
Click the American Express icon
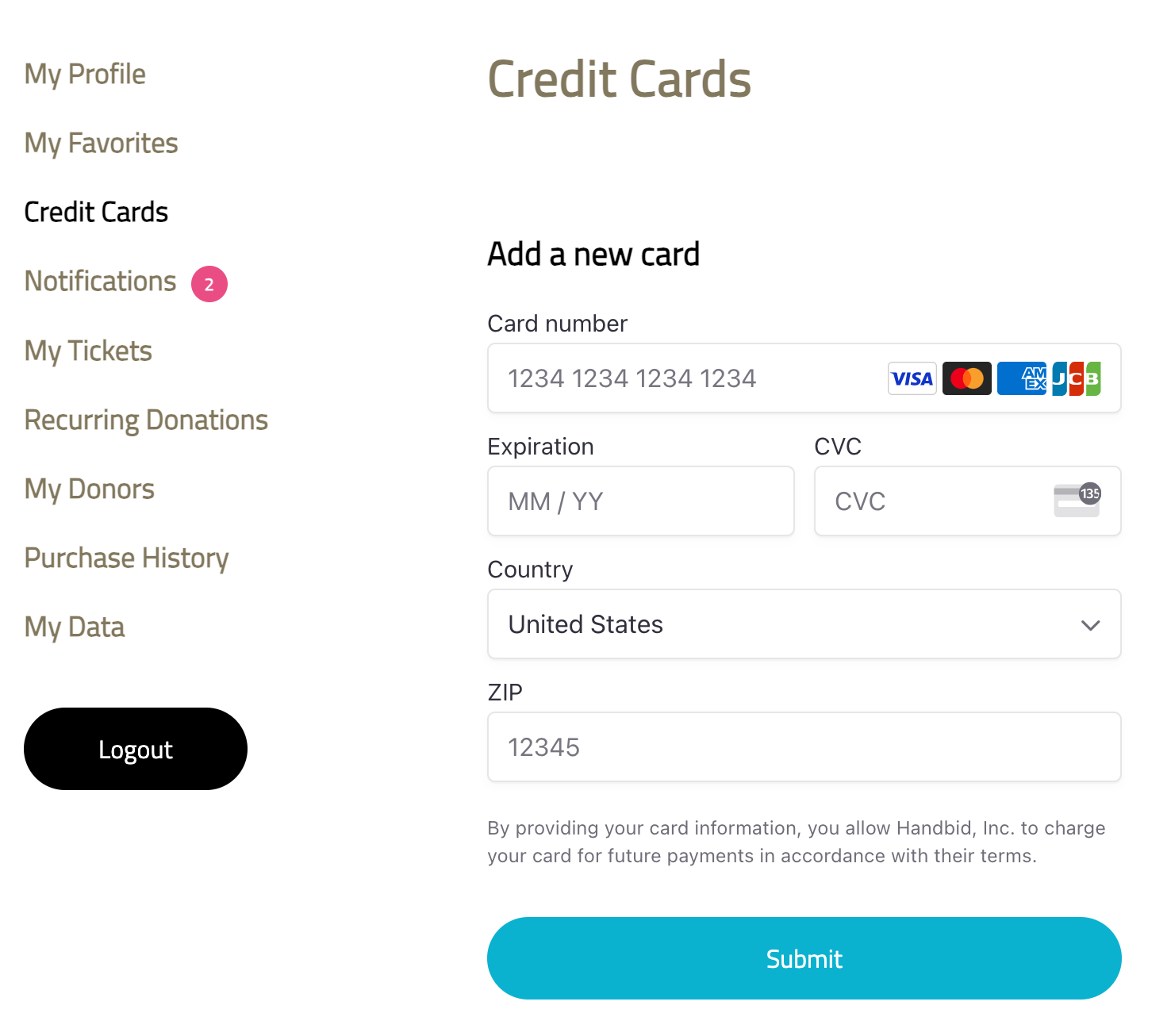point(1022,378)
